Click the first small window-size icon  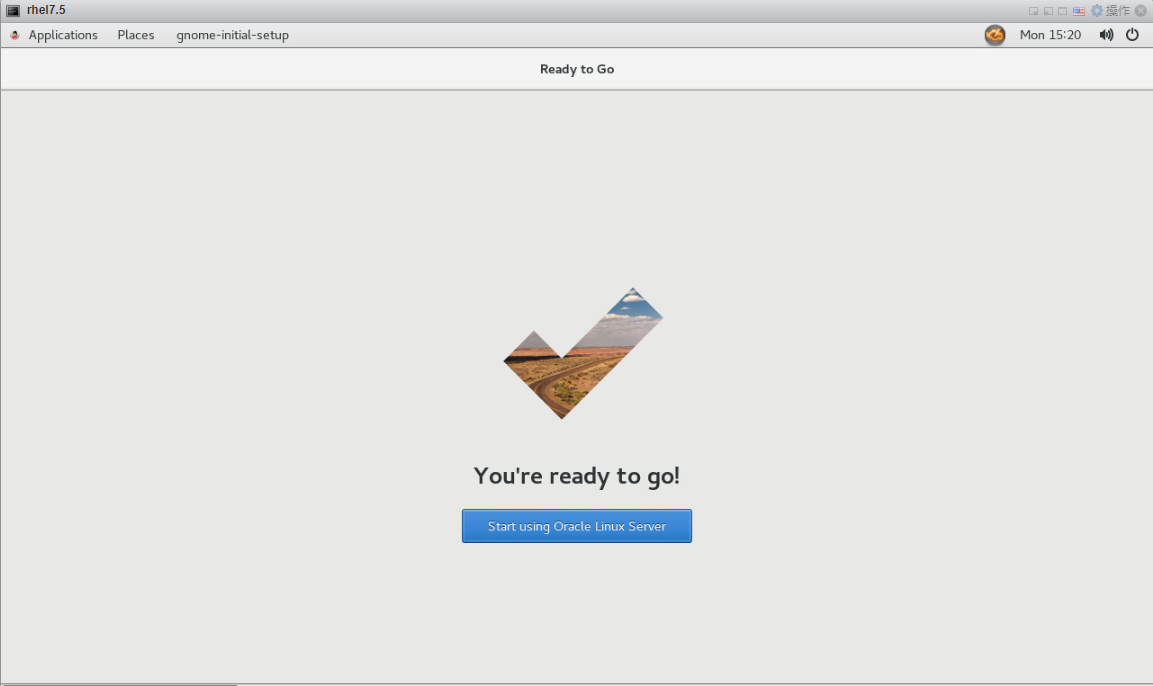pos(1033,11)
